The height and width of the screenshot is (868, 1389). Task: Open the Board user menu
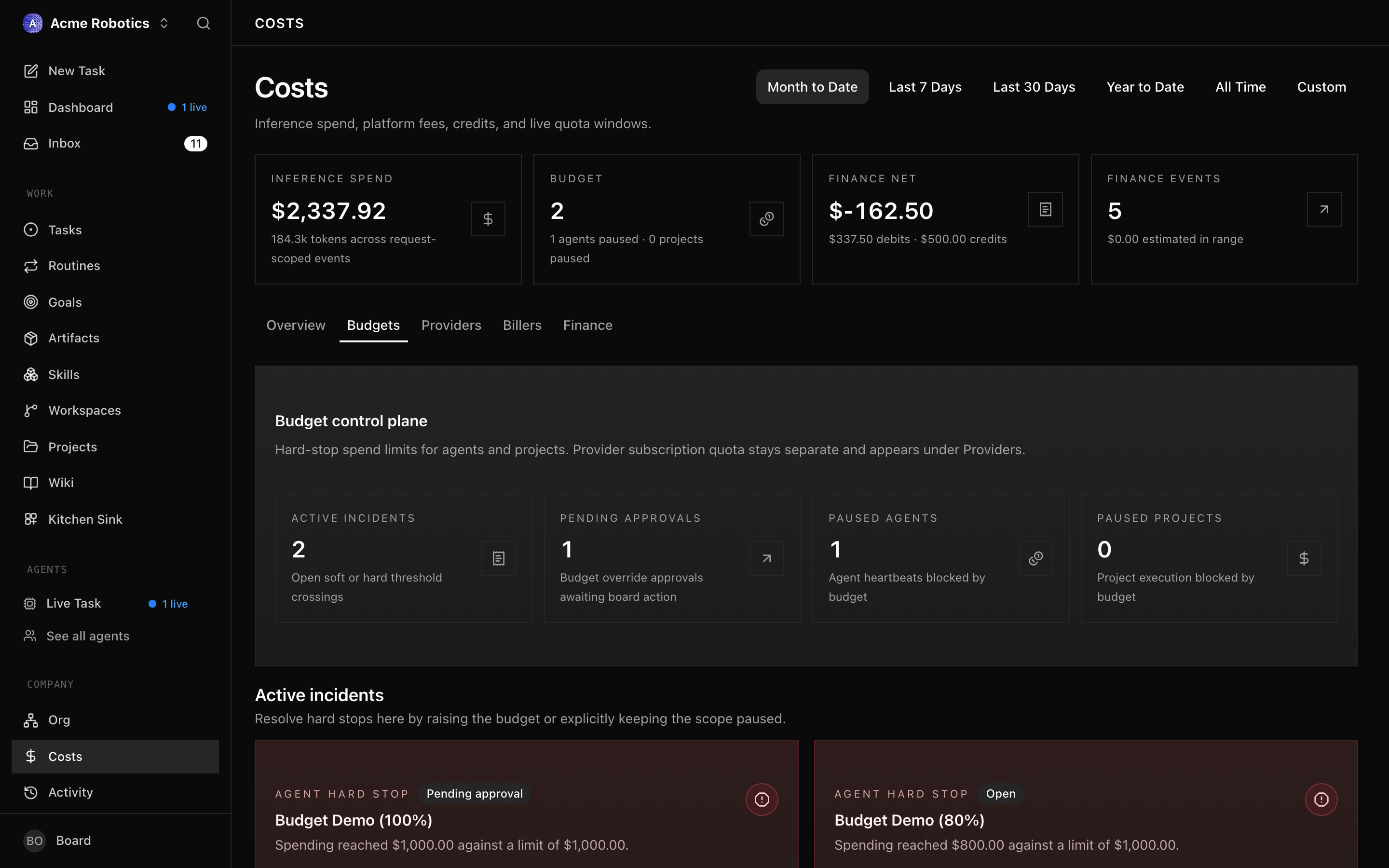(115, 841)
